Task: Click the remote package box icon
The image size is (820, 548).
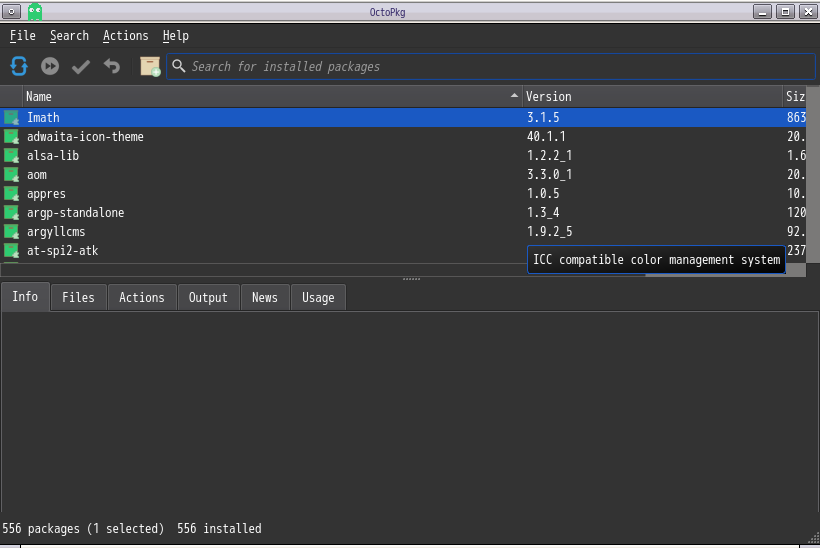Action: (150, 66)
